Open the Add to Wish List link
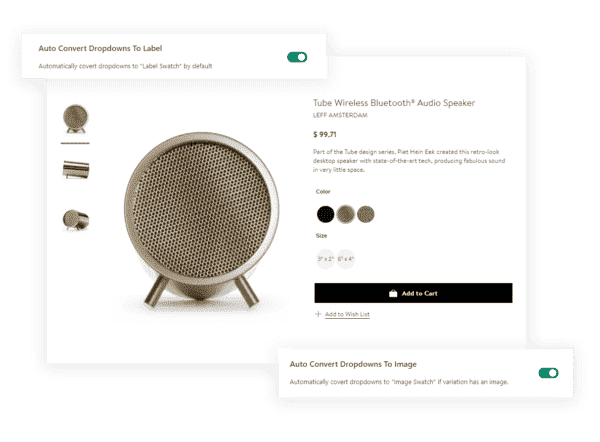The image size is (600, 442). [347, 314]
